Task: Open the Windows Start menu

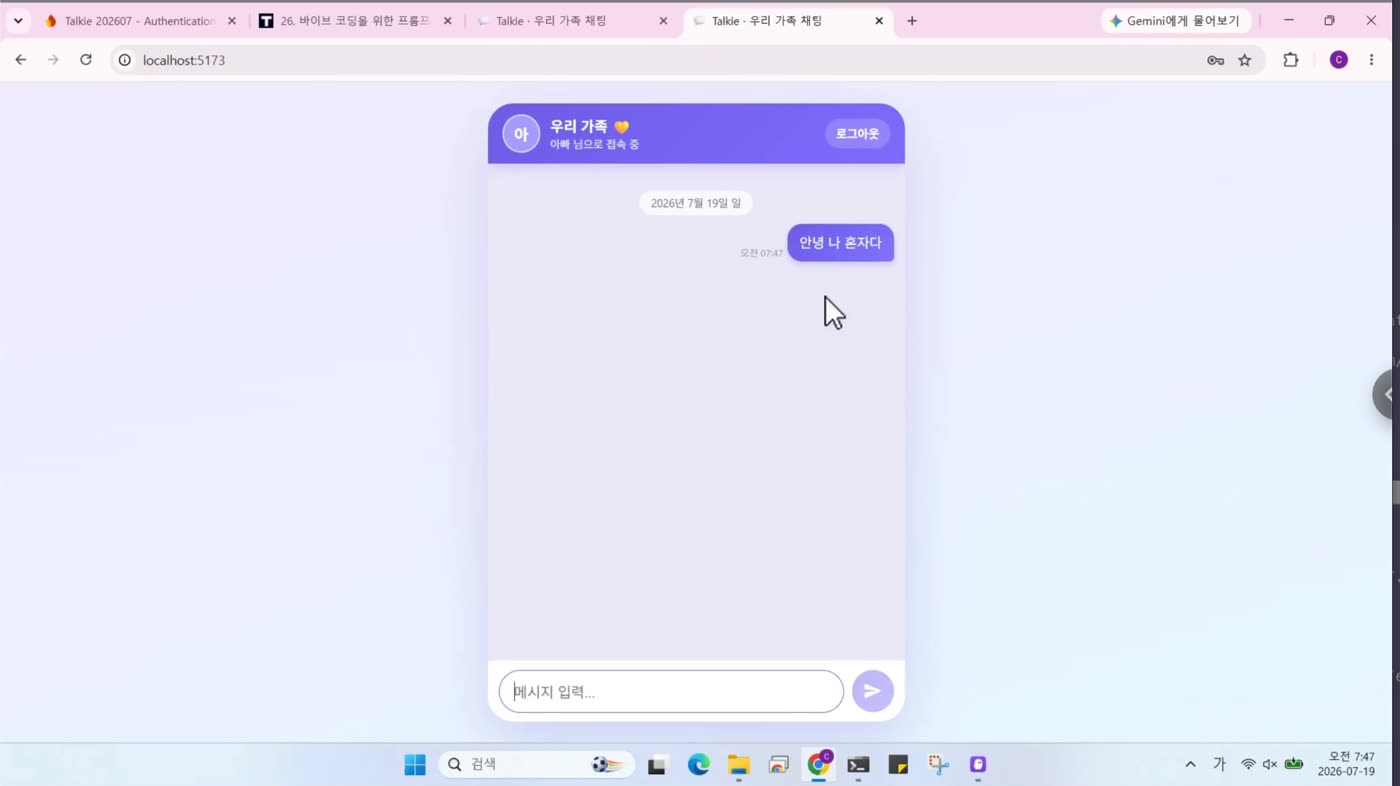Action: (x=415, y=765)
